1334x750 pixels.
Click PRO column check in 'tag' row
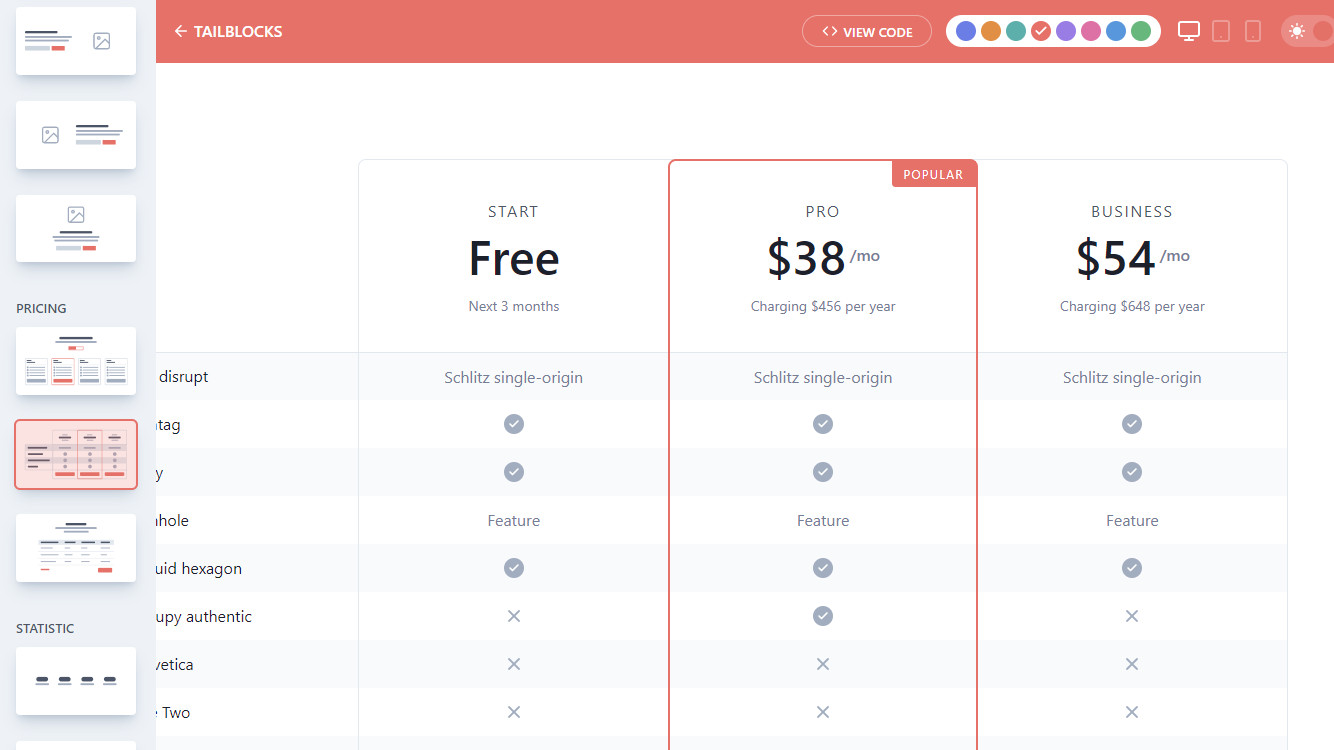pyautogui.click(x=823, y=424)
